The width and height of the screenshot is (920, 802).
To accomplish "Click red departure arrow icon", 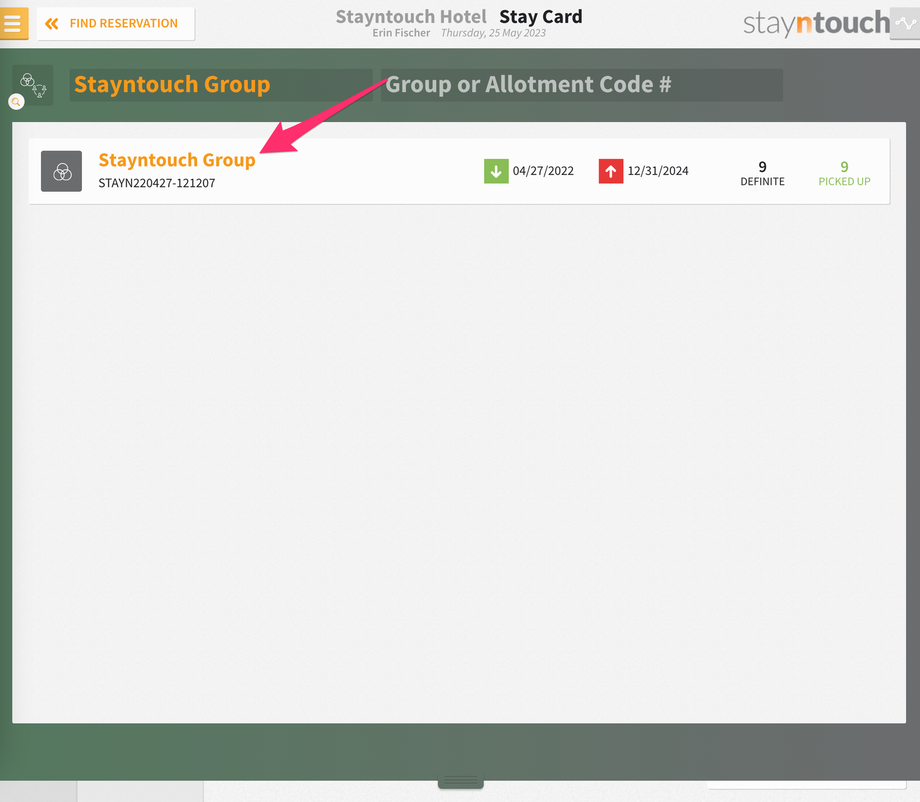I will coord(611,171).
